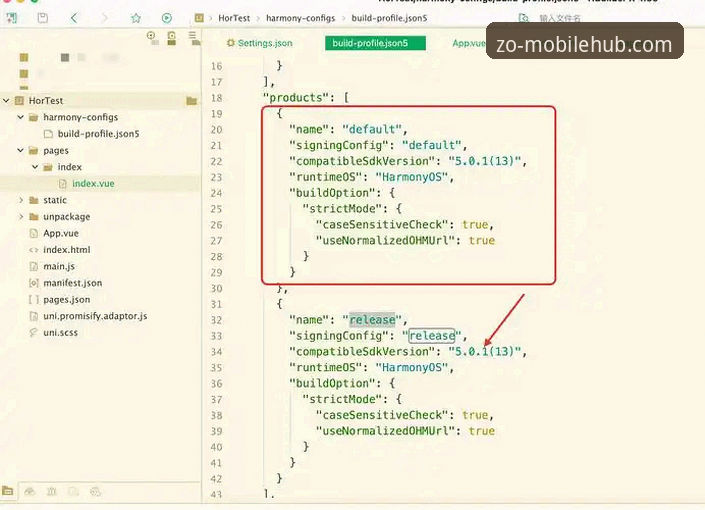Click line number 19 in gutter
705x510 pixels.
(x=216, y=114)
